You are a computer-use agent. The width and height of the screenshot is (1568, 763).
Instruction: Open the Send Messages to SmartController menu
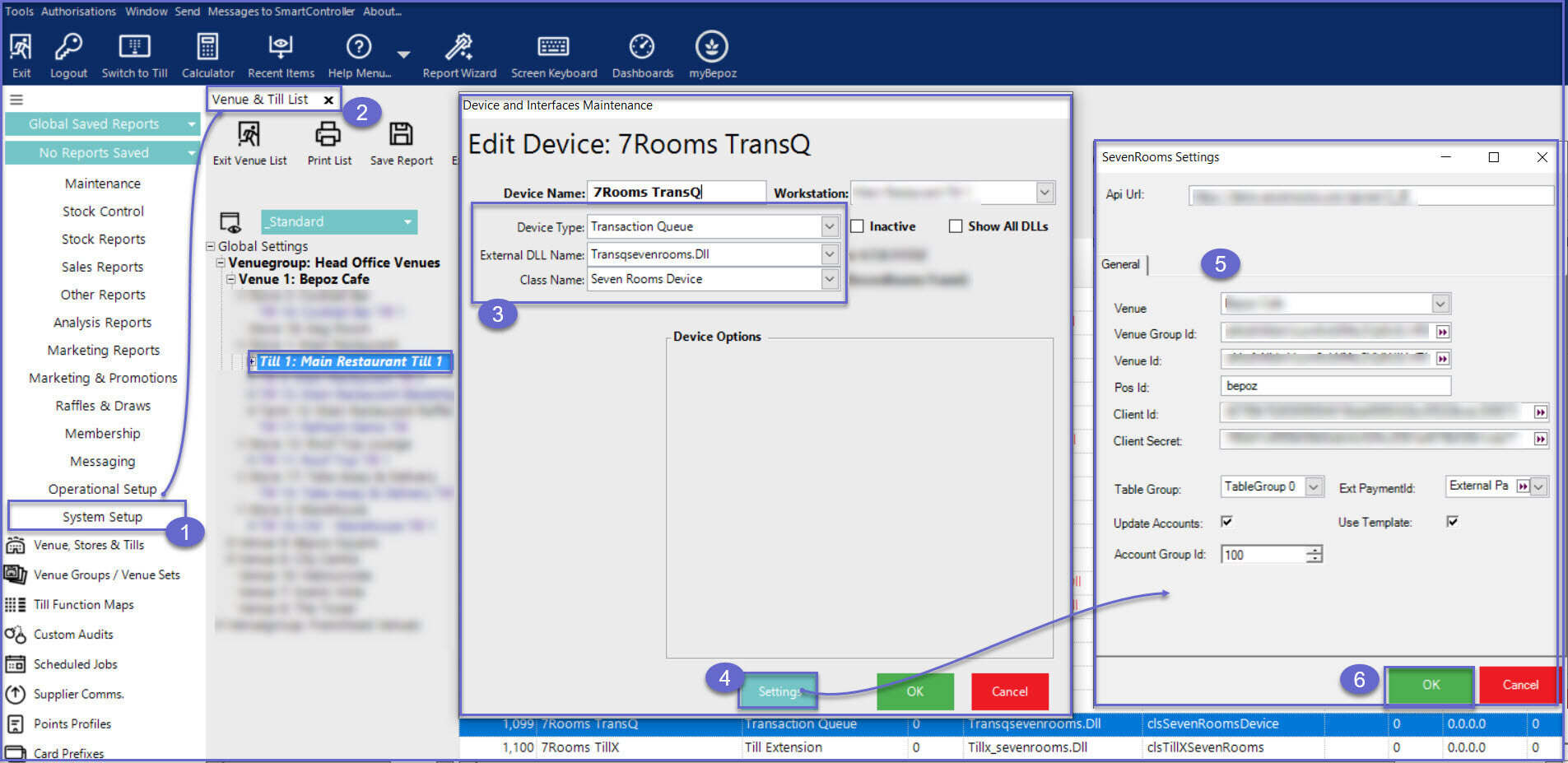264,12
